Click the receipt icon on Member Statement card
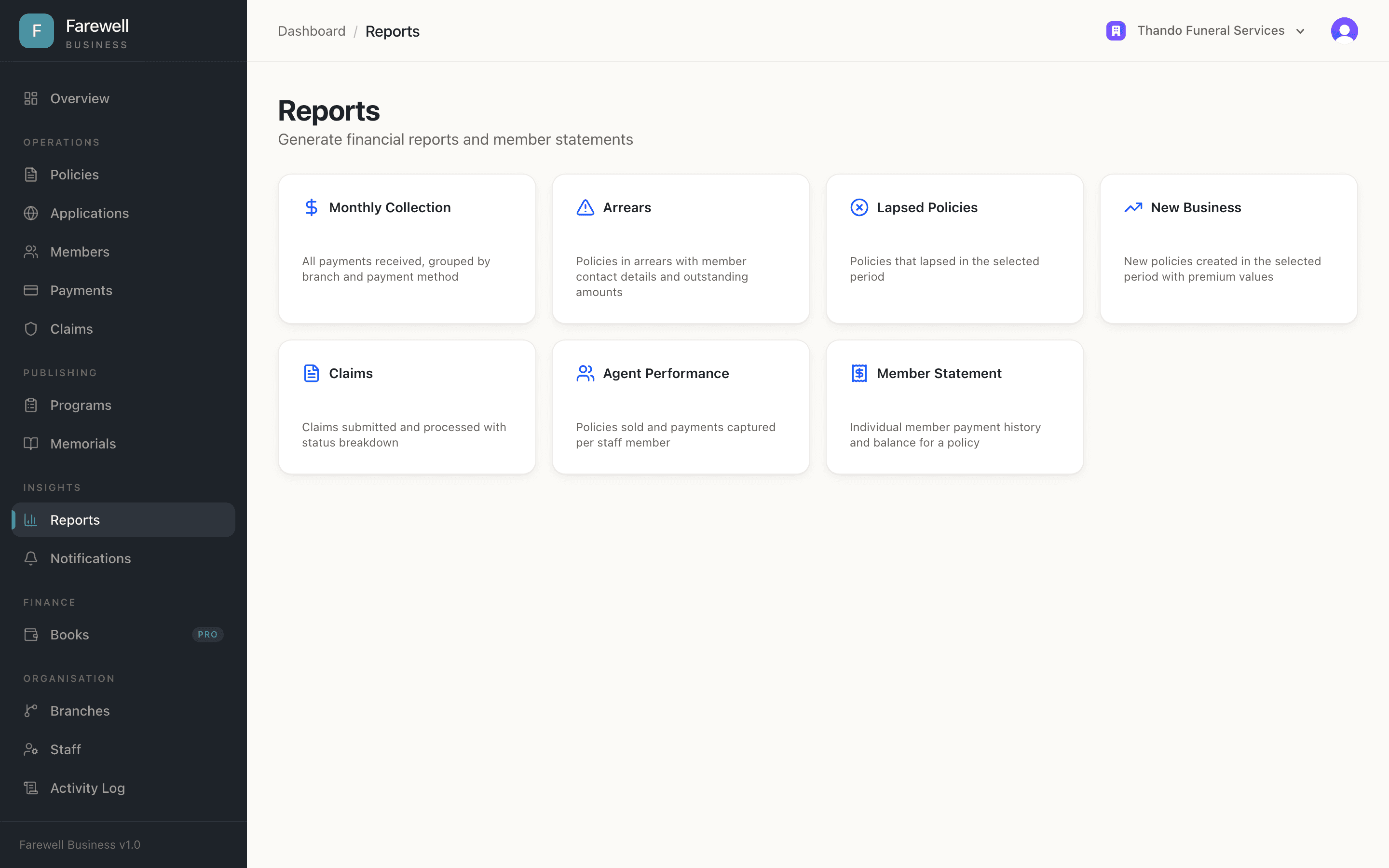 [858, 373]
